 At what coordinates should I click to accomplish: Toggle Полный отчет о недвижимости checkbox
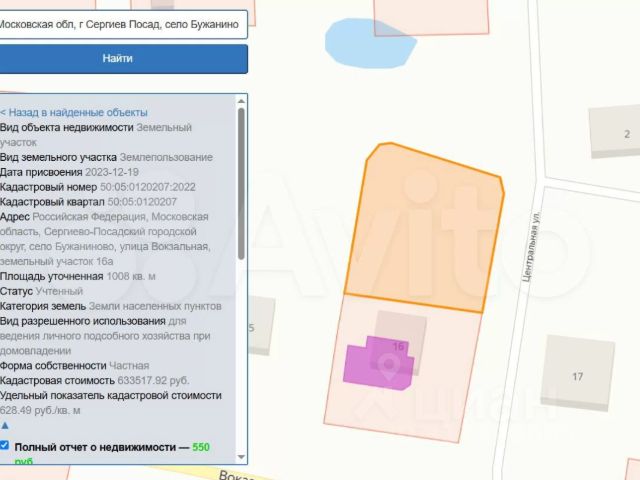pos(4,445)
